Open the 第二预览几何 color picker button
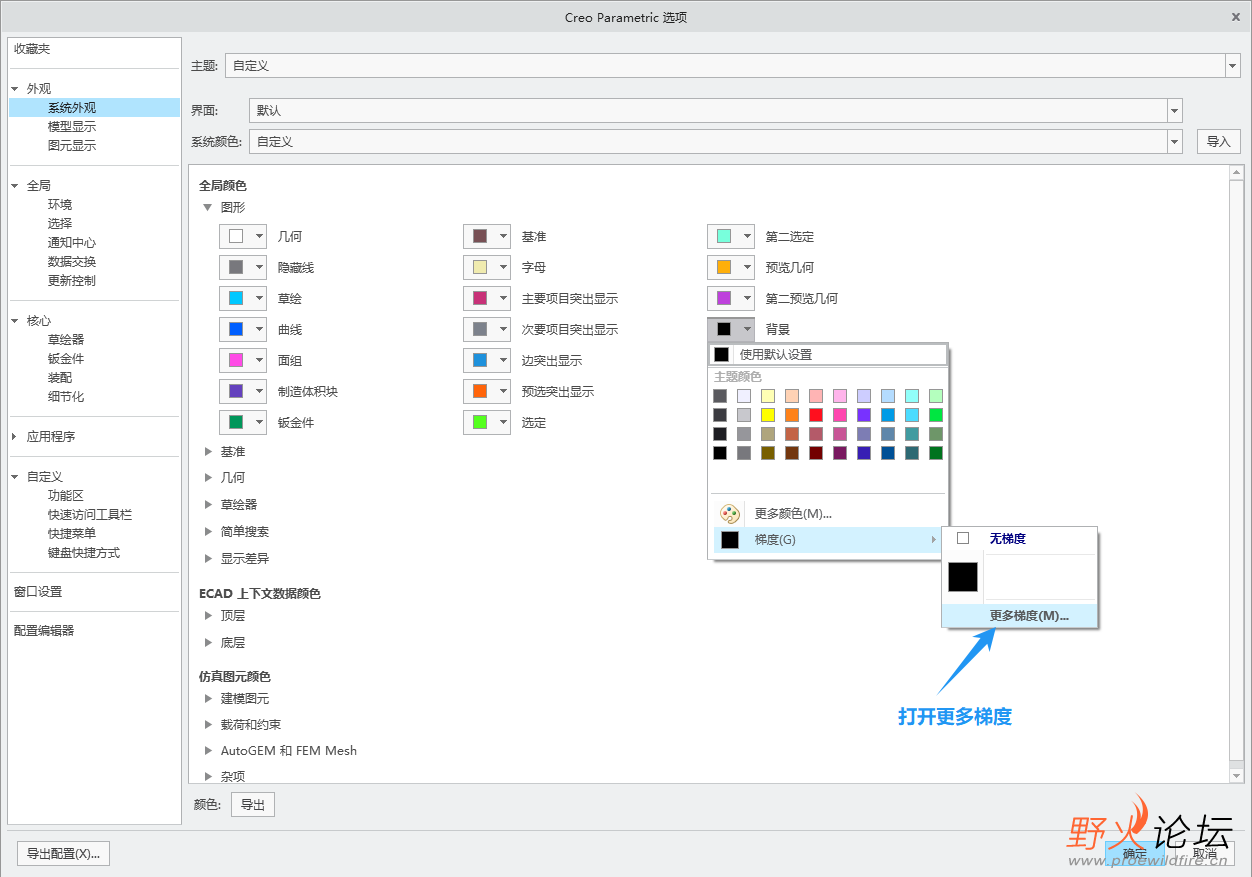Screen dimensions: 1252x877 [731, 299]
